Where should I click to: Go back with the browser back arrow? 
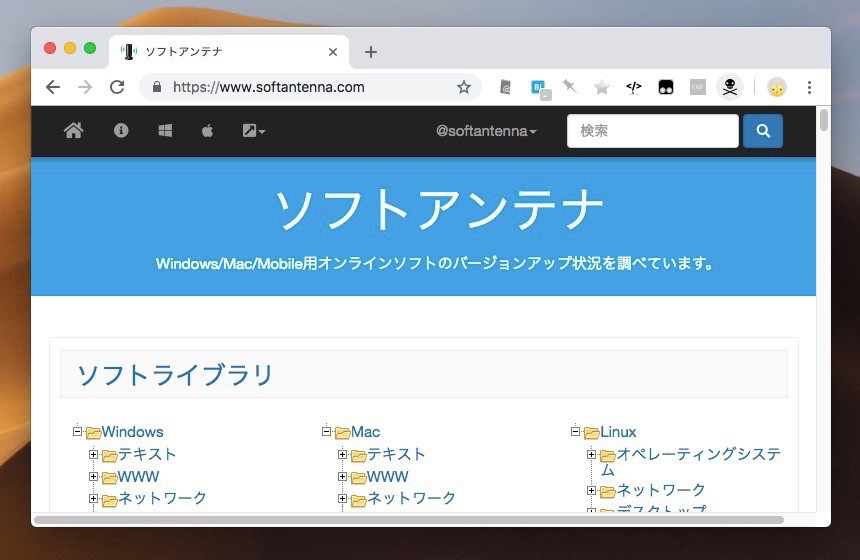coord(53,87)
